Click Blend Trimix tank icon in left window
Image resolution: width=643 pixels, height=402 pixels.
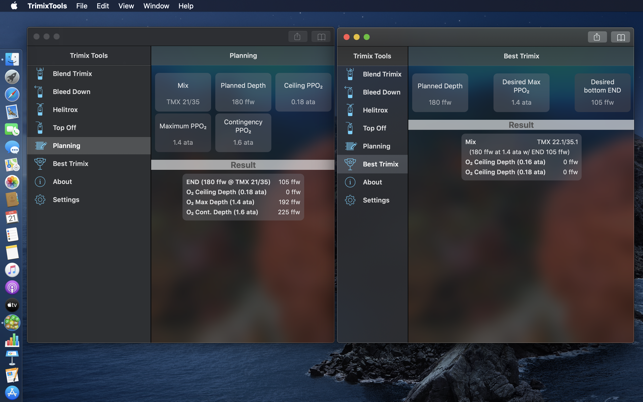[40, 74]
